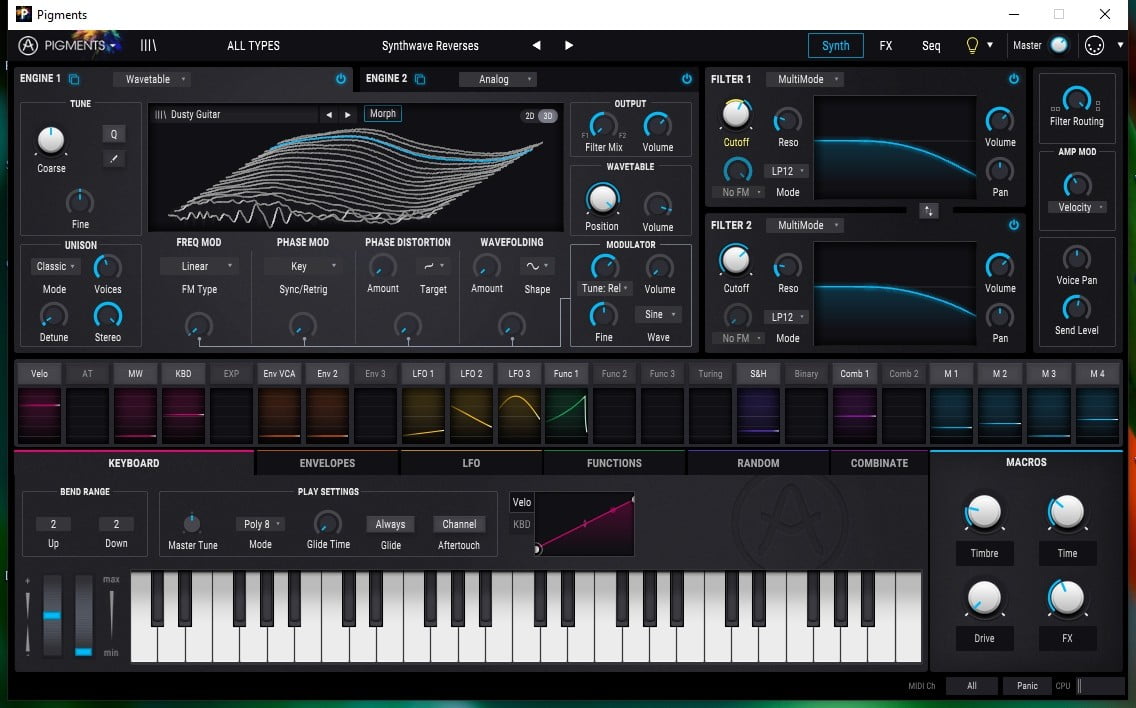Select the next wavetable arrow
Screen dimensions: 1136x708
click(348, 114)
